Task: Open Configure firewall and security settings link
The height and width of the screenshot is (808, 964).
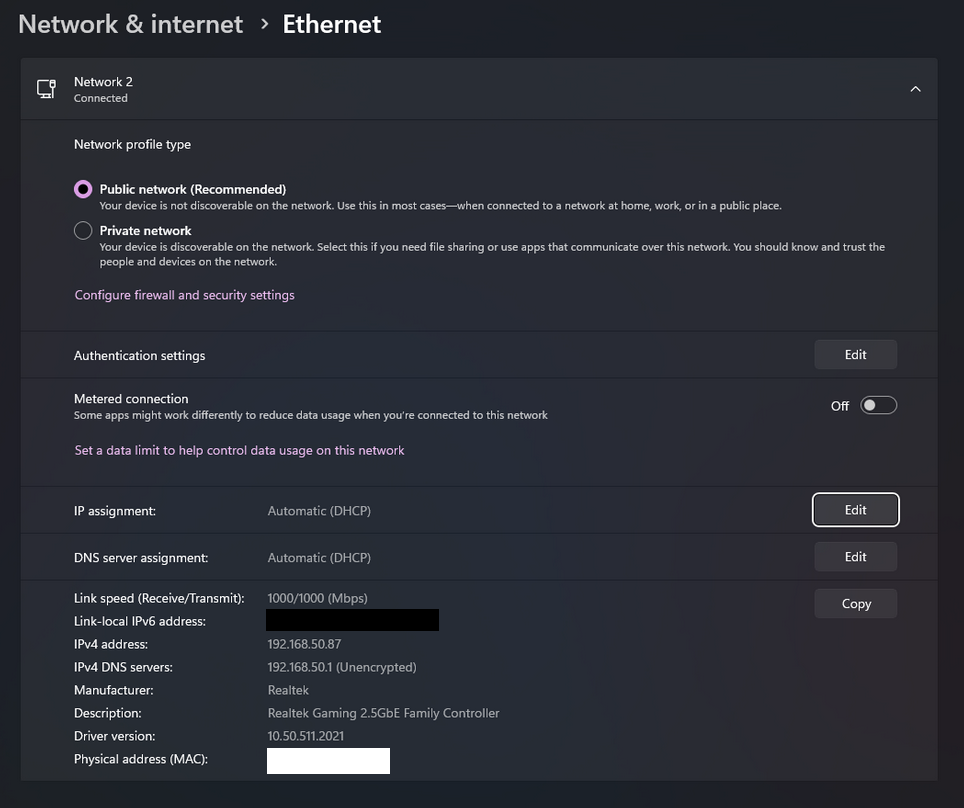Action: 184,295
